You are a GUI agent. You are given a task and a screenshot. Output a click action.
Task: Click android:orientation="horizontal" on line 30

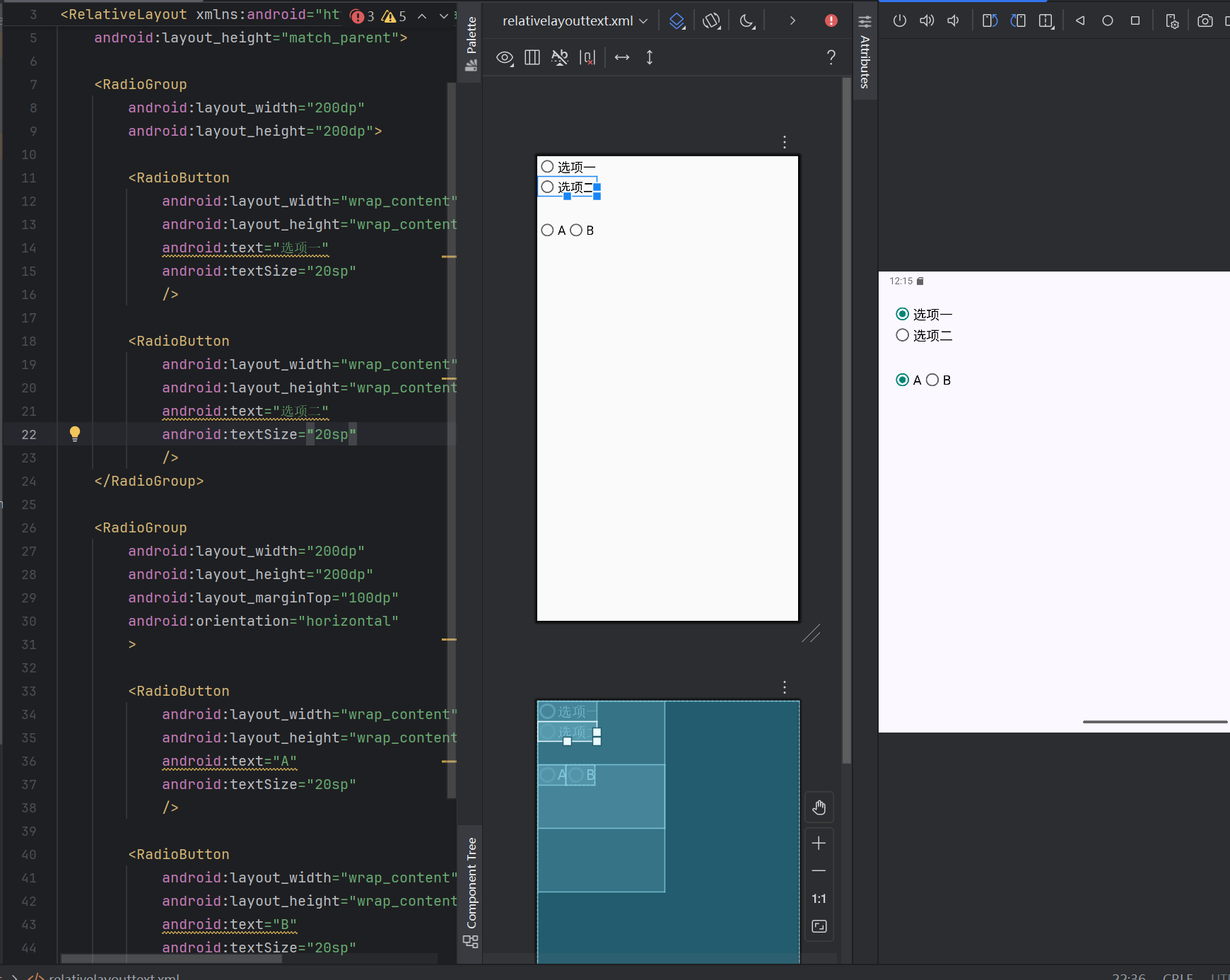[x=264, y=621]
